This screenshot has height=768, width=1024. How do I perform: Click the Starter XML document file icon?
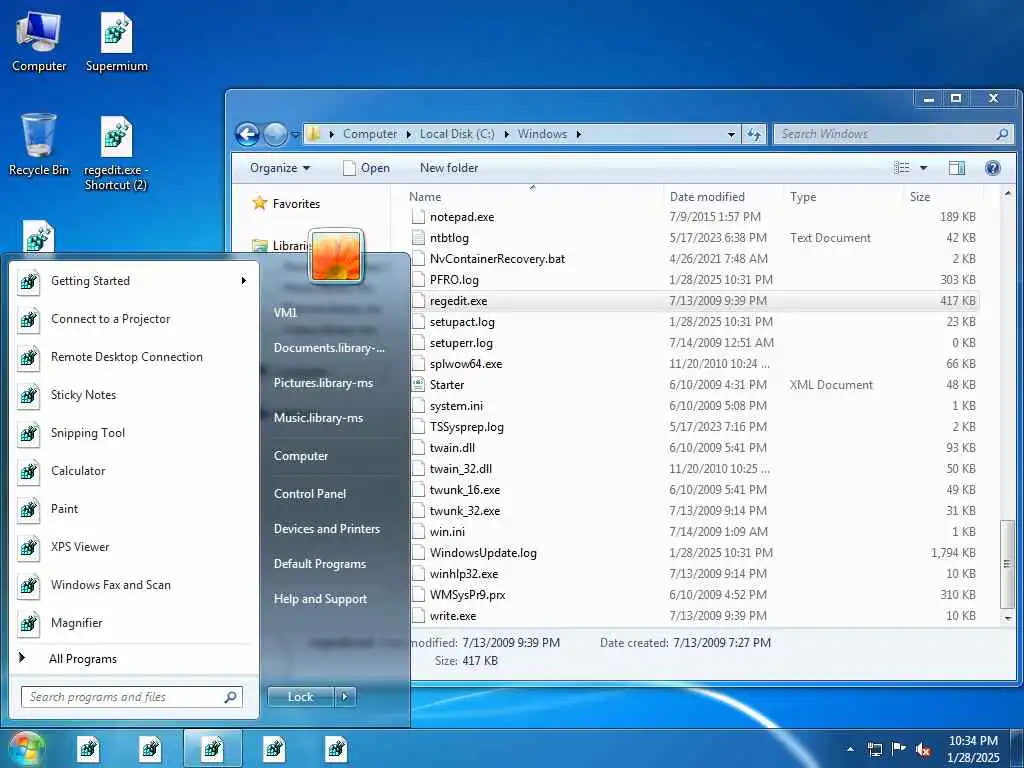point(418,385)
